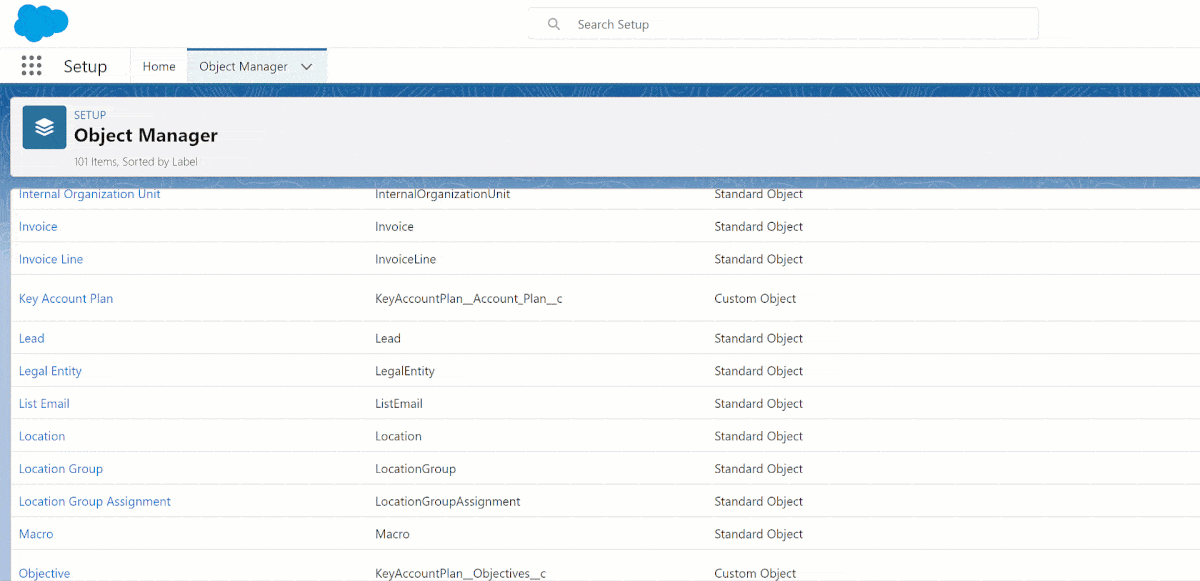1200x581 pixels.
Task: Open the Key Account Plan object
Action: click(x=66, y=299)
